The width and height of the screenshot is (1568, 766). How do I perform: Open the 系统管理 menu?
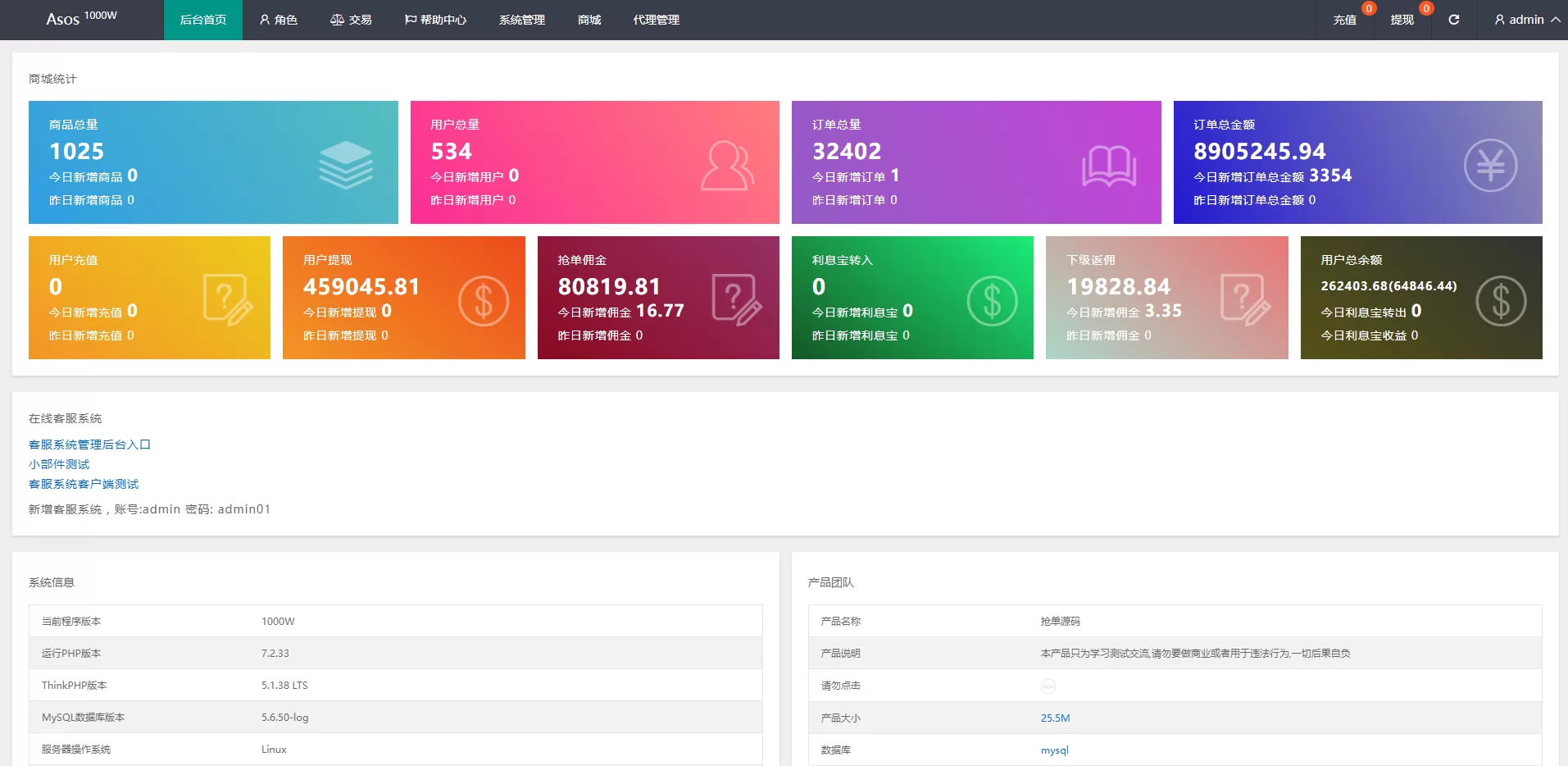click(x=521, y=20)
